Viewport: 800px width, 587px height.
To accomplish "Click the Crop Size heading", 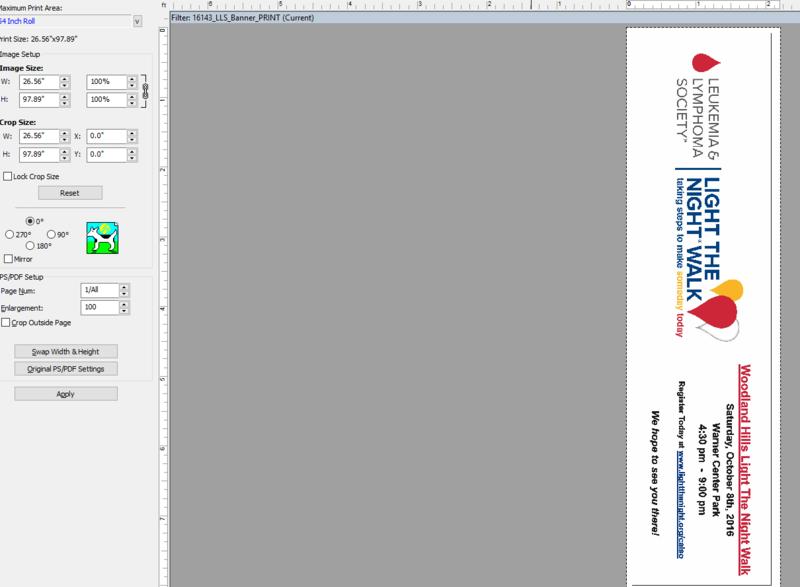I will 18,123.
